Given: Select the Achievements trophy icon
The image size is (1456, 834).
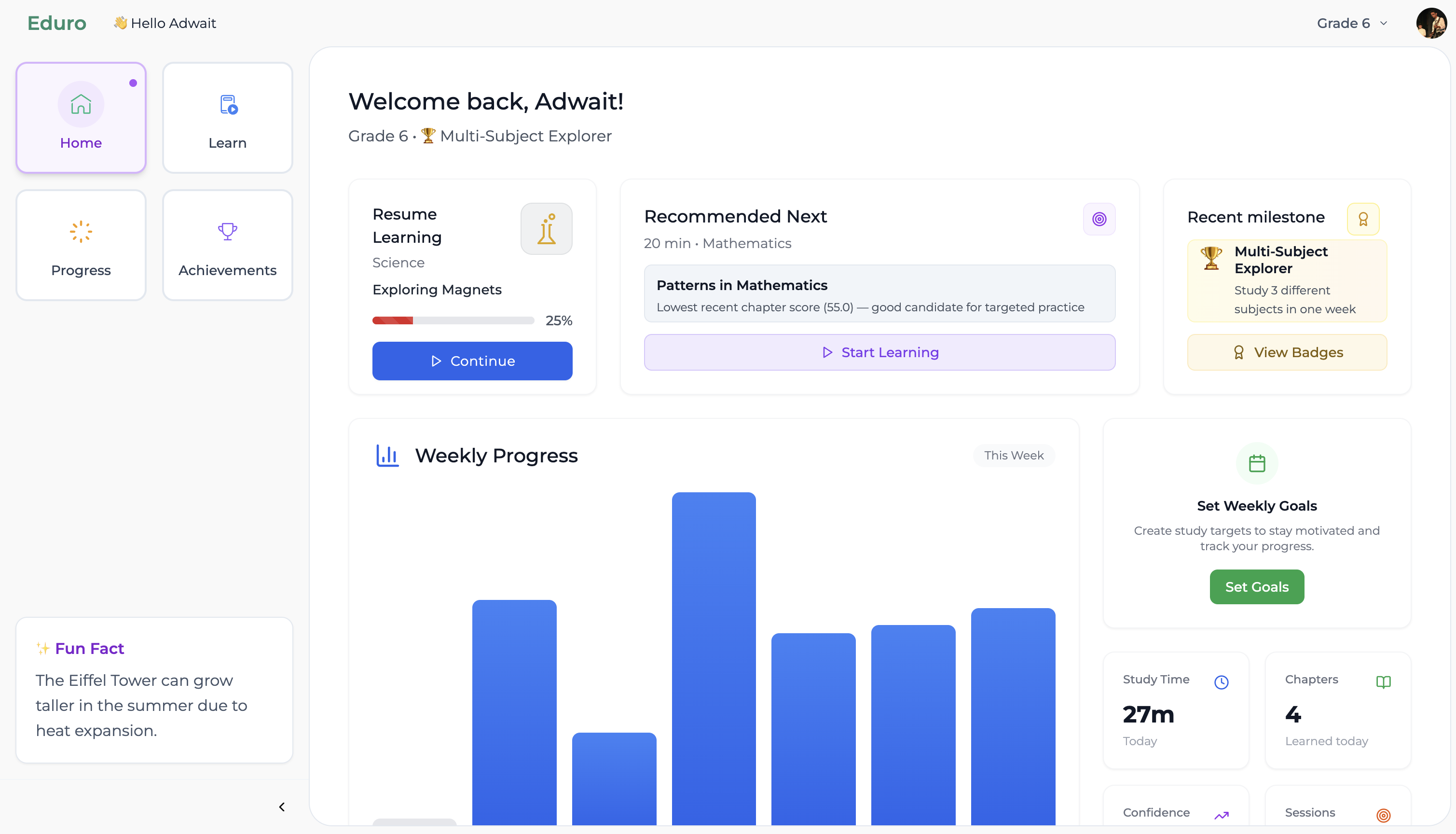Looking at the screenshot, I should coord(227,231).
